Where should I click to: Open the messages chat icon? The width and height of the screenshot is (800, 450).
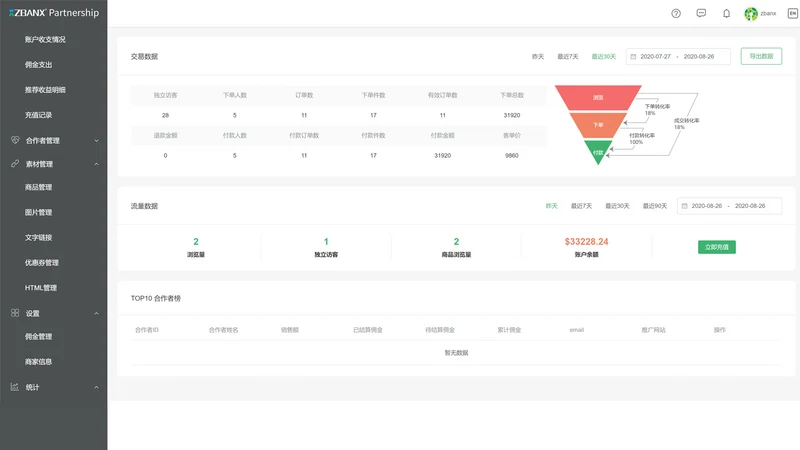701,13
